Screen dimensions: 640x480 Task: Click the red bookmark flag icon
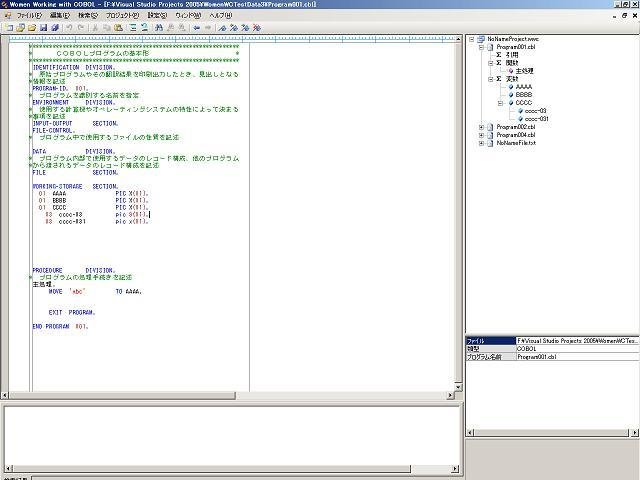pos(257,28)
